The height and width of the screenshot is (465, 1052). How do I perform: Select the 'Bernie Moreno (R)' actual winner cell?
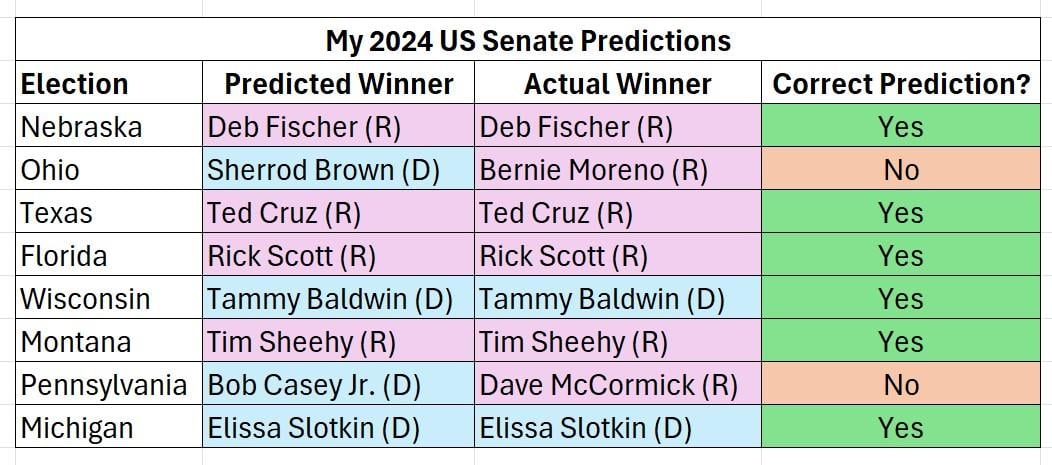[x=617, y=168]
